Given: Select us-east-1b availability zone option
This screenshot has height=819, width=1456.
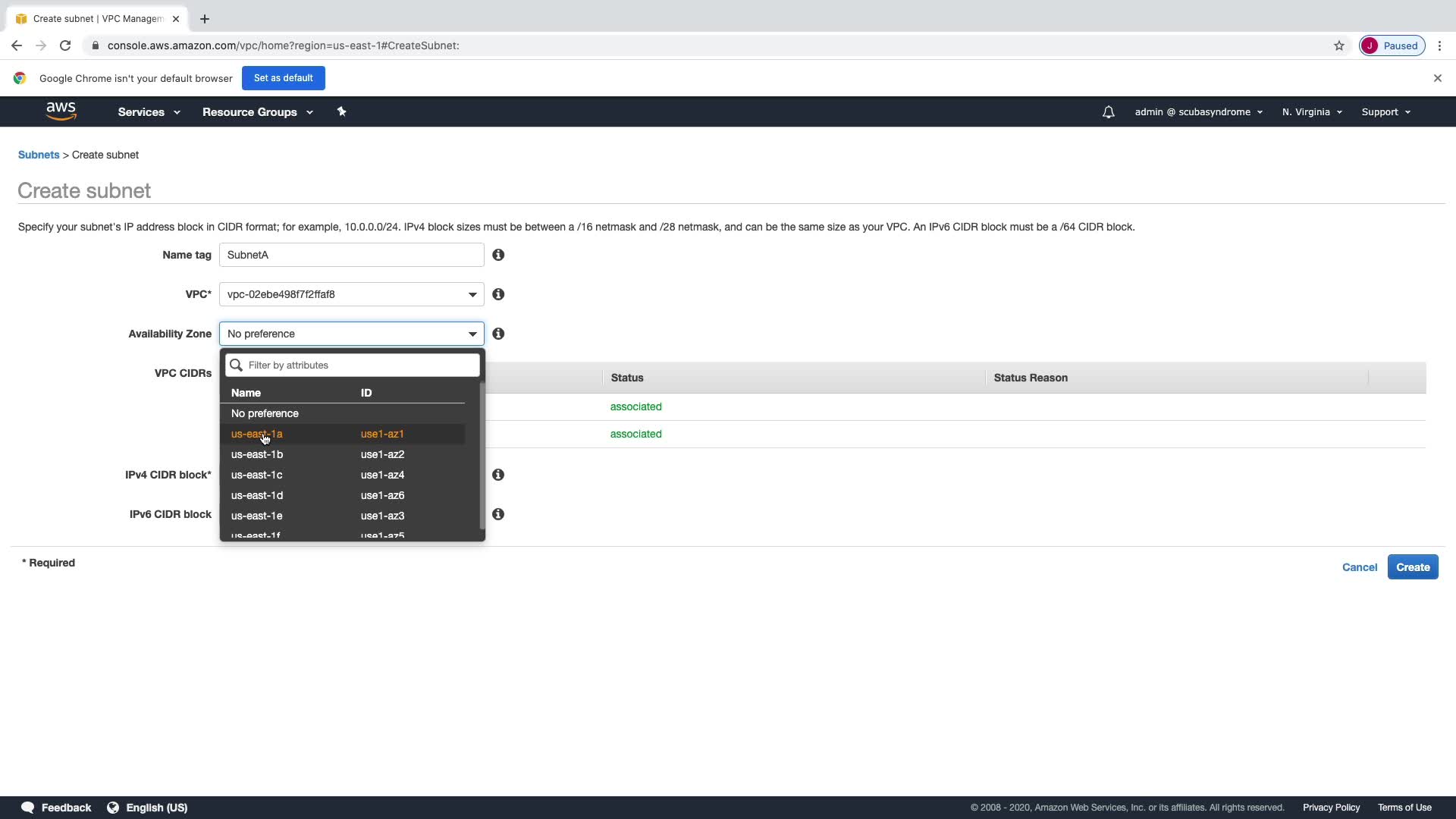Looking at the screenshot, I should pyautogui.click(x=257, y=454).
